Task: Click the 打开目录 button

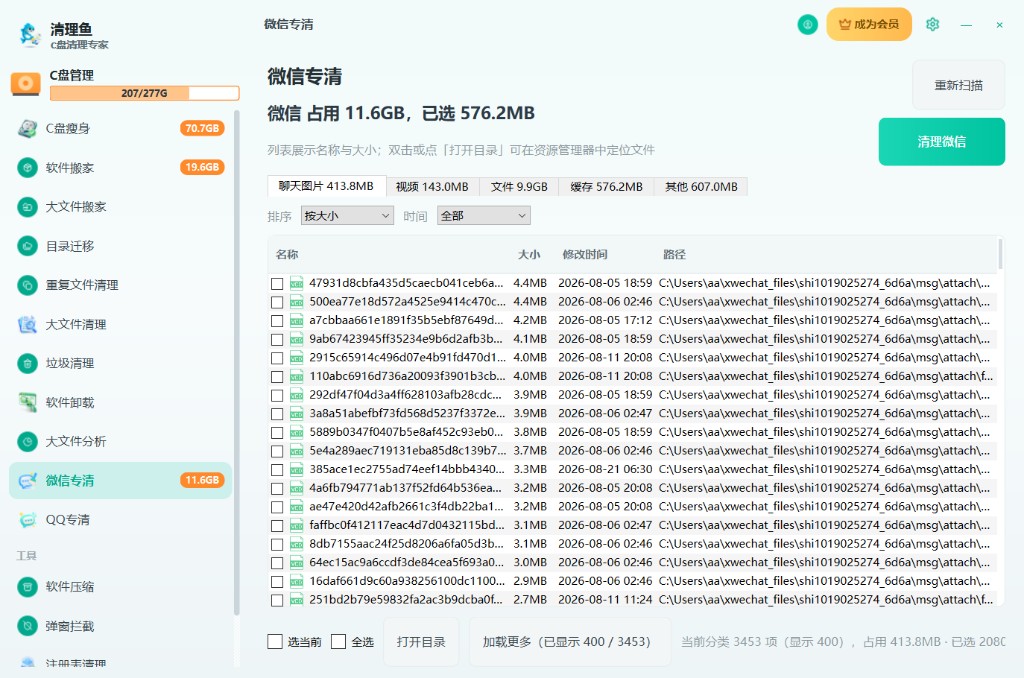Action: 421,642
